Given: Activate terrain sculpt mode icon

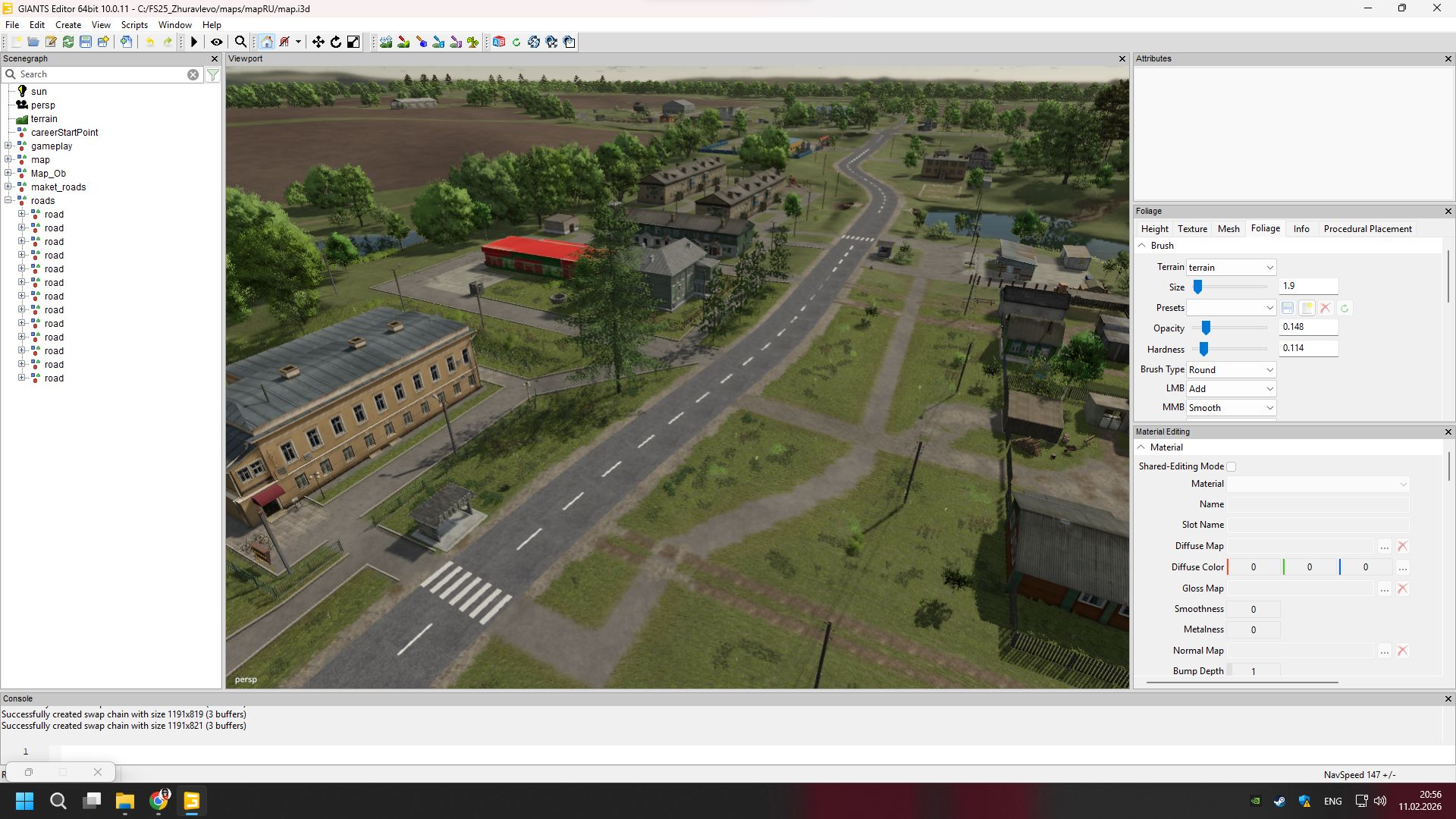Looking at the screenshot, I should (386, 42).
